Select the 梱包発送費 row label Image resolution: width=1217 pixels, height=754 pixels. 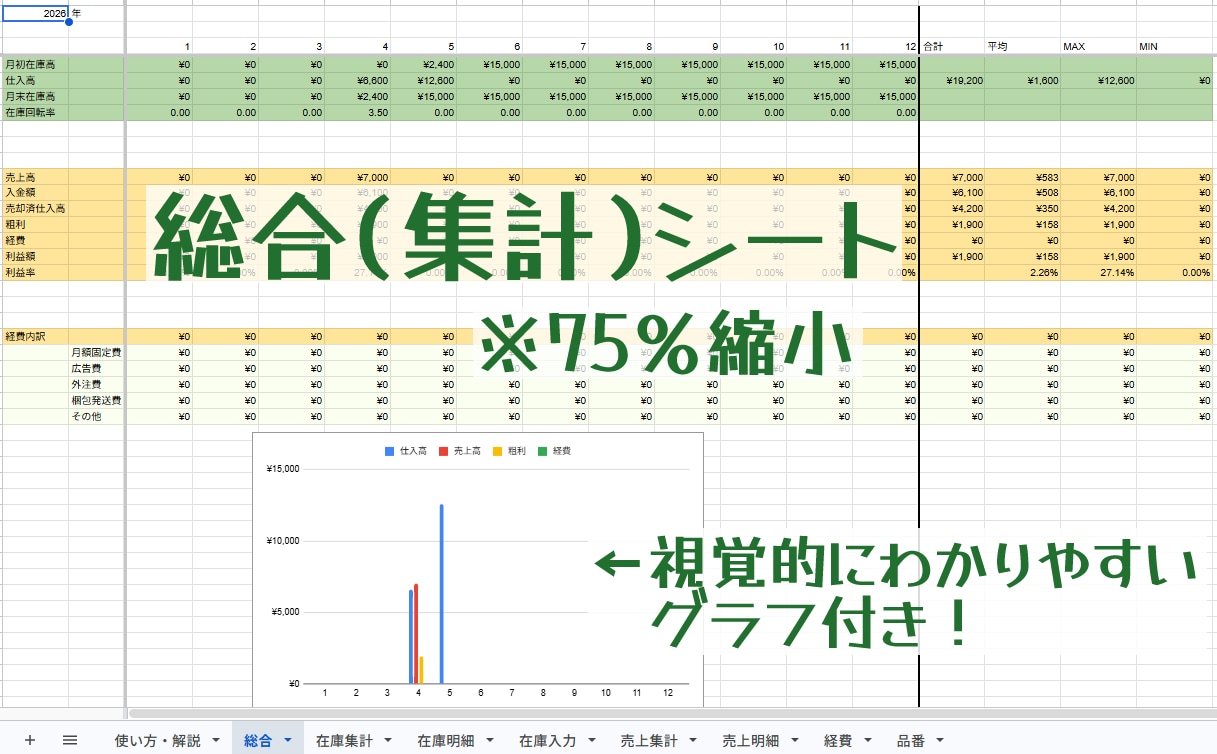point(96,401)
